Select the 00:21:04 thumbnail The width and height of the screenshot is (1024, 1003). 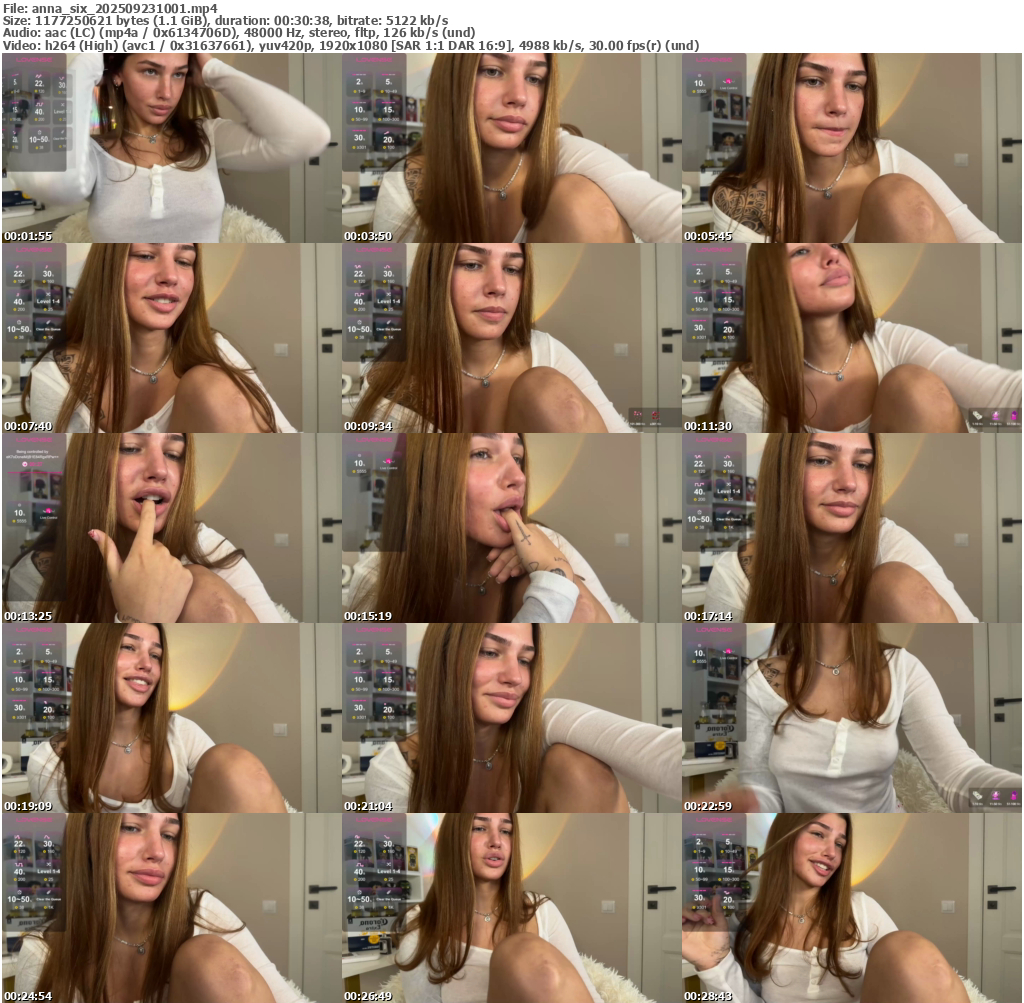click(511, 718)
